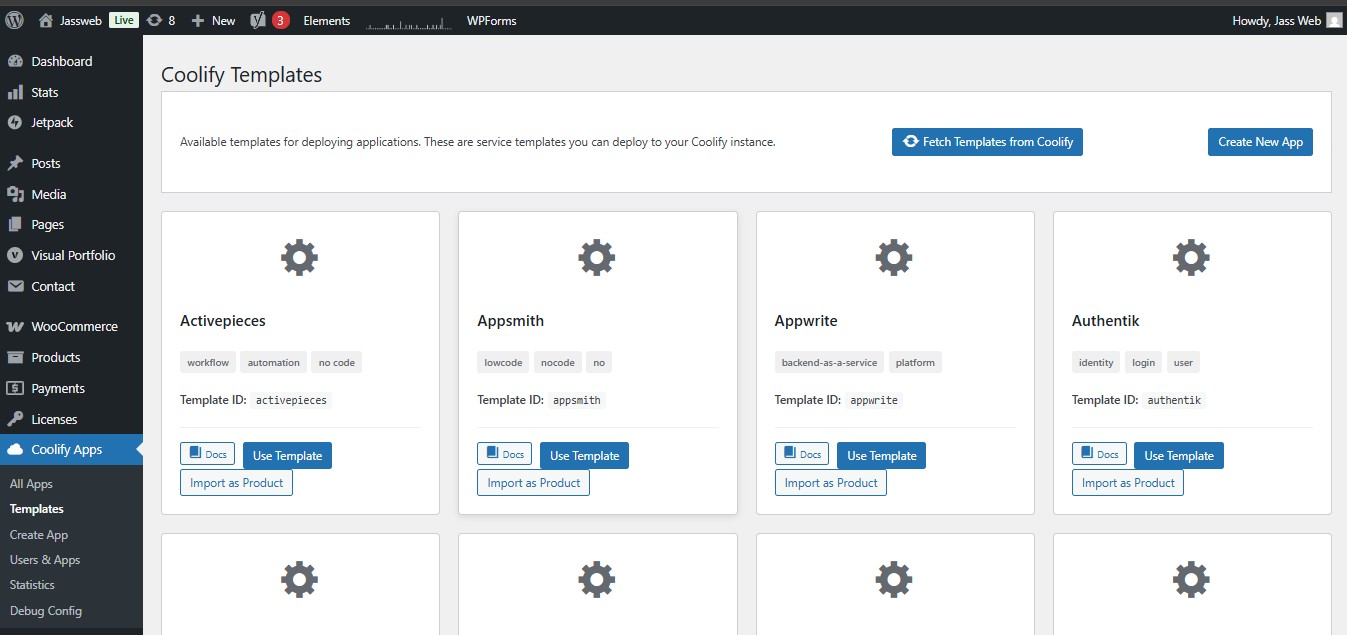Click the Coolify Apps cloud icon
This screenshot has height=635, width=1347.
pos(15,449)
